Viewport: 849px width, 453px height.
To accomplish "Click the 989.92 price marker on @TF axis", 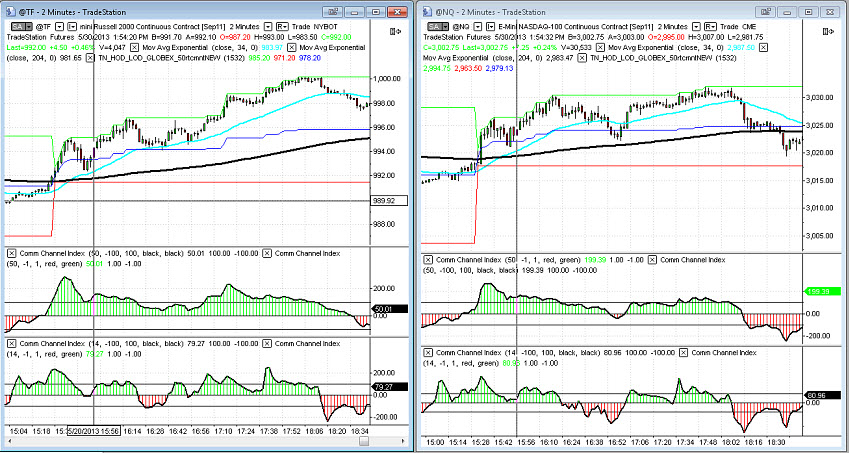I will point(388,201).
